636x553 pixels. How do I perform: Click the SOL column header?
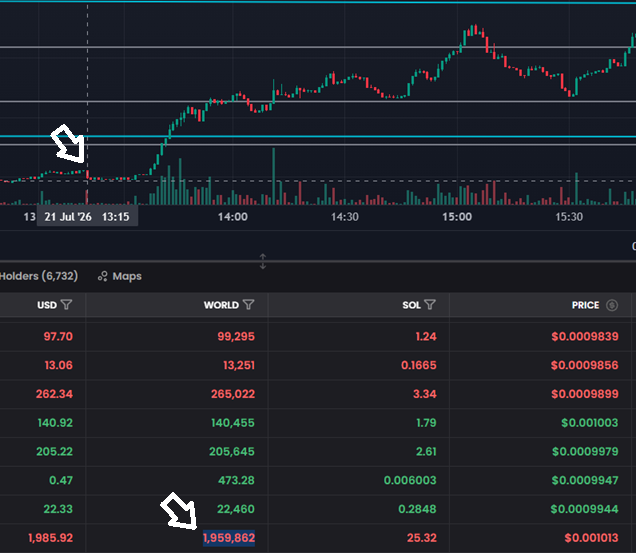[411, 305]
